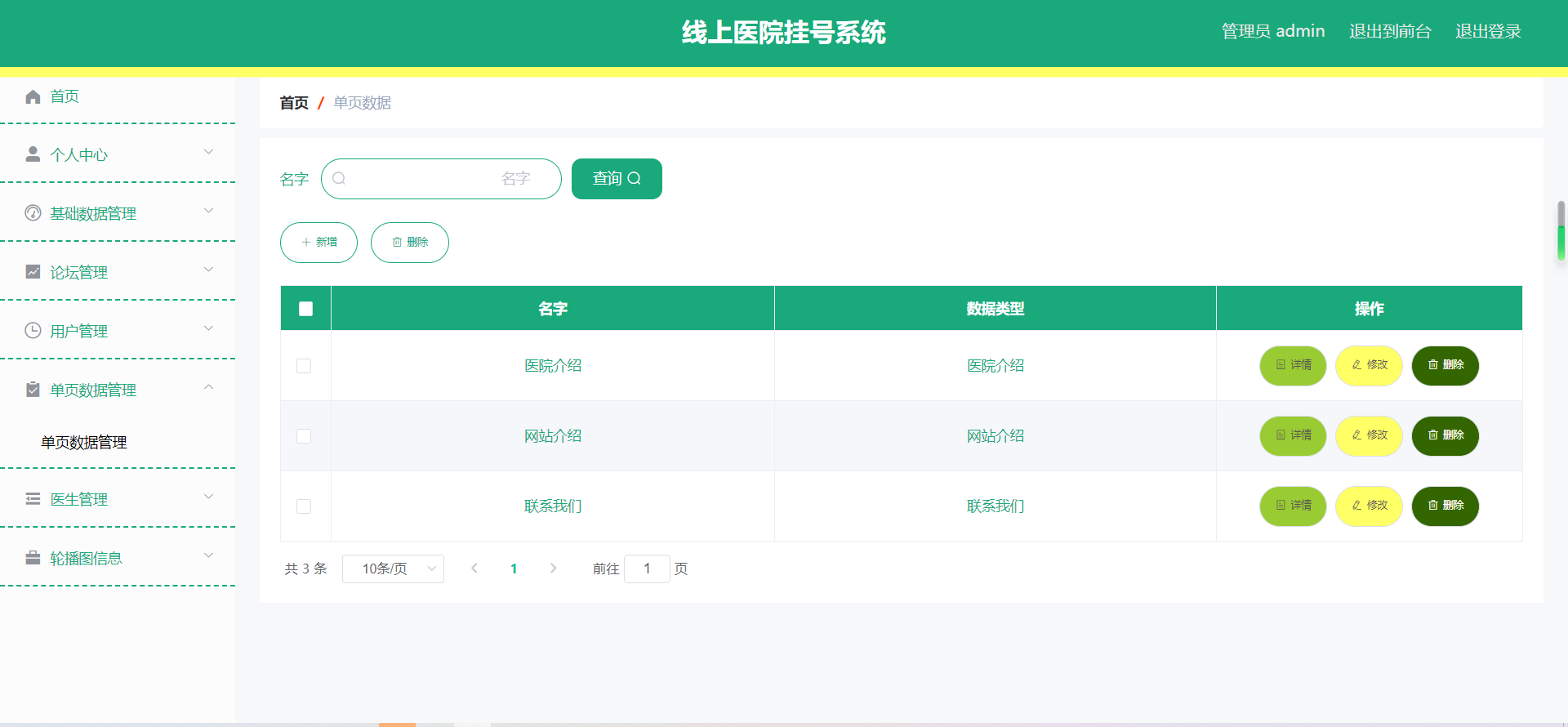The height and width of the screenshot is (727, 1568).
Task: Click the home icon beside 首页
Action: pos(33,97)
